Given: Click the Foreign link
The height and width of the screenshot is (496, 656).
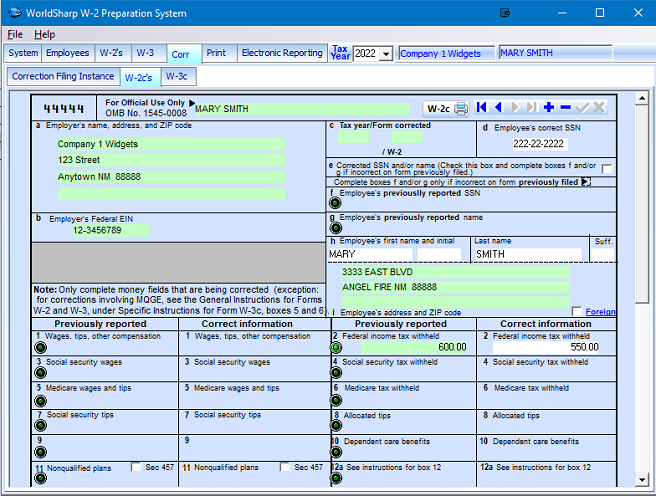Looking at the screenshot, I should pyautogui.click(x=600, y=312).
